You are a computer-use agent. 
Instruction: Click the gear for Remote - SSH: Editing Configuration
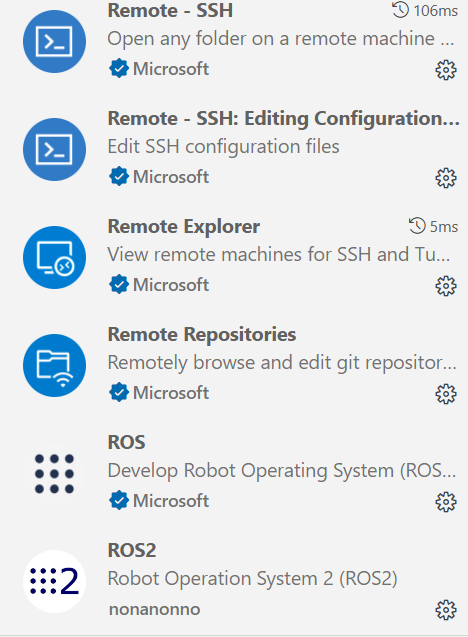point(446,178)
